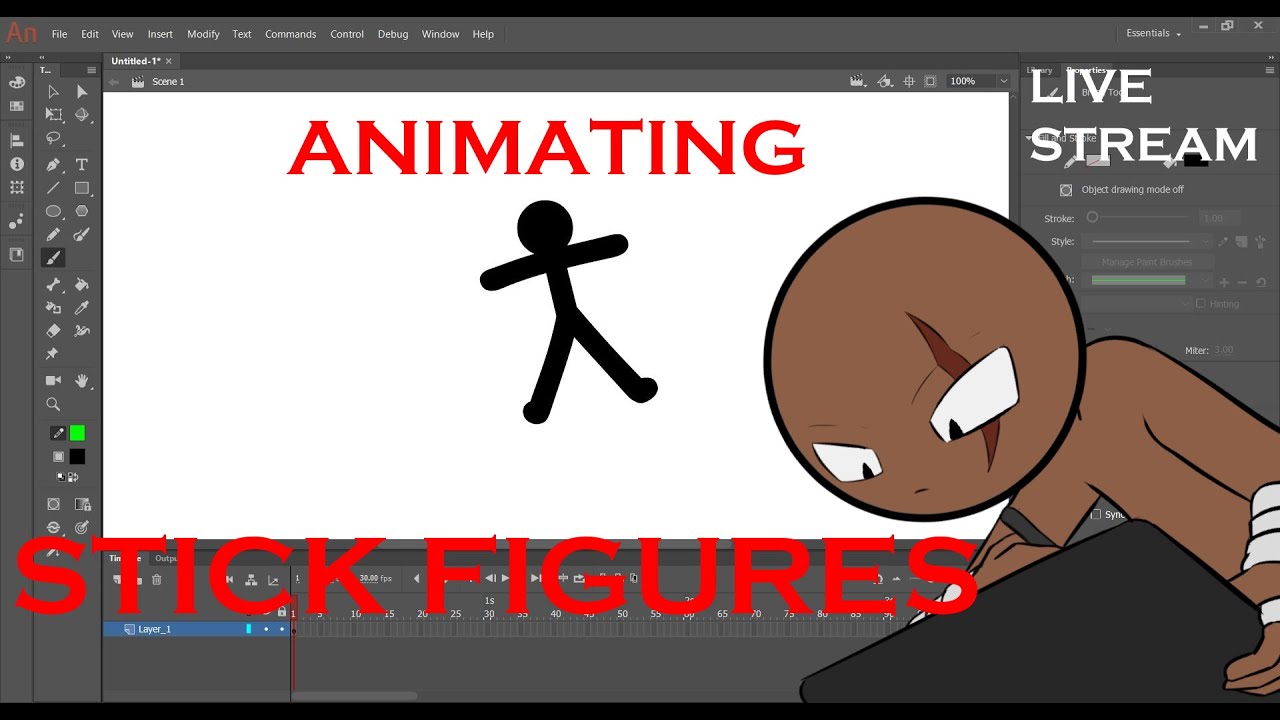Click the green stroke color swatch
Viewport: 1280px width, 720px height.
(77, 433)
